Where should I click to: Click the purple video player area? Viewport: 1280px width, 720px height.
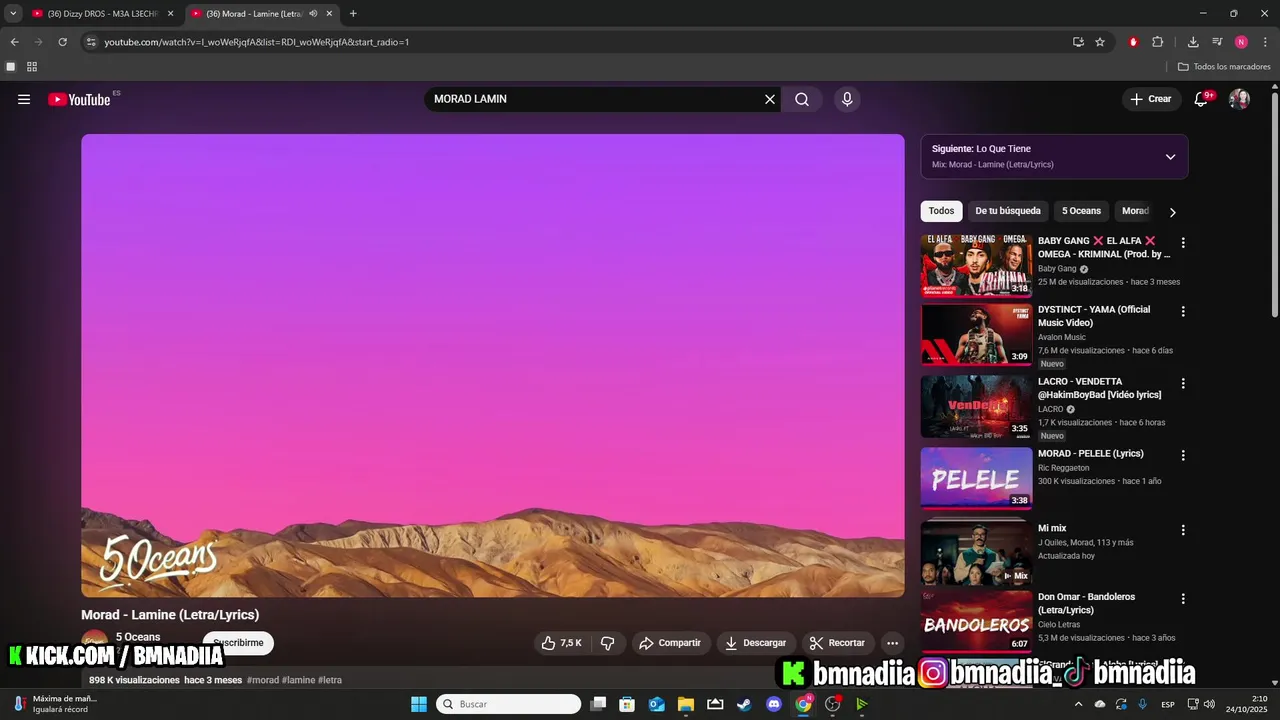(493, 366)
